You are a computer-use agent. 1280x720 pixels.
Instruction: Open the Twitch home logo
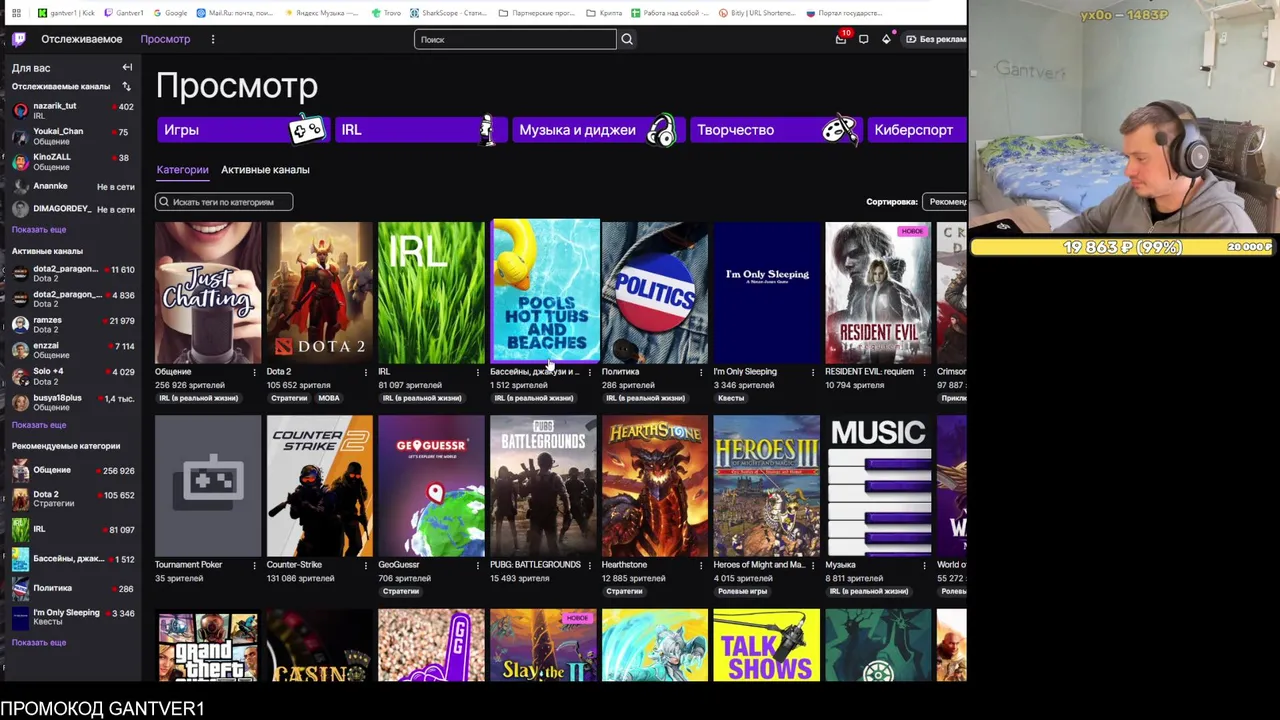19,39
